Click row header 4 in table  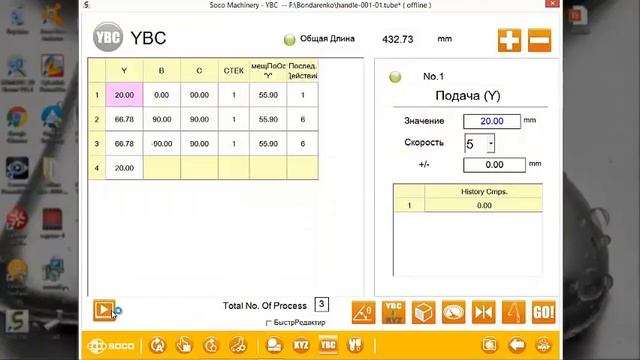click(x=97, y=168)
